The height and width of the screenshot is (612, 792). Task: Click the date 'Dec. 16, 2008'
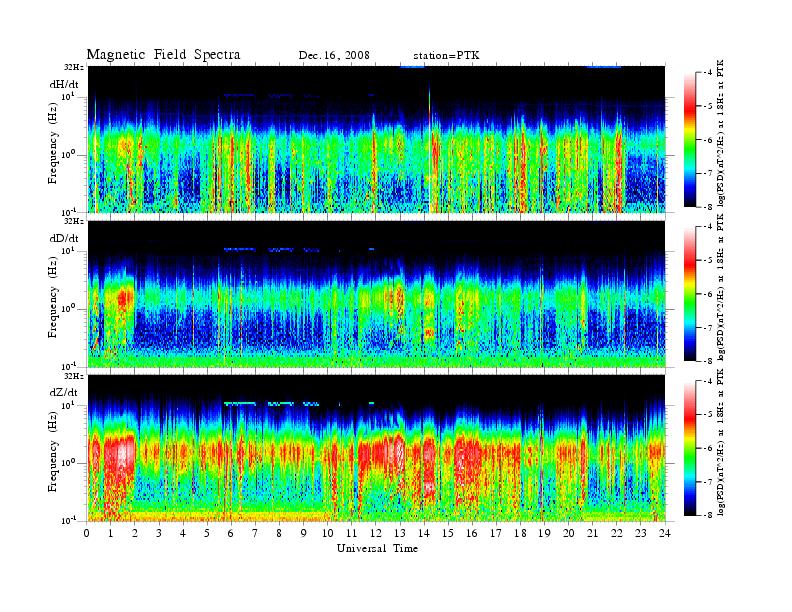[x=334, y=56]
